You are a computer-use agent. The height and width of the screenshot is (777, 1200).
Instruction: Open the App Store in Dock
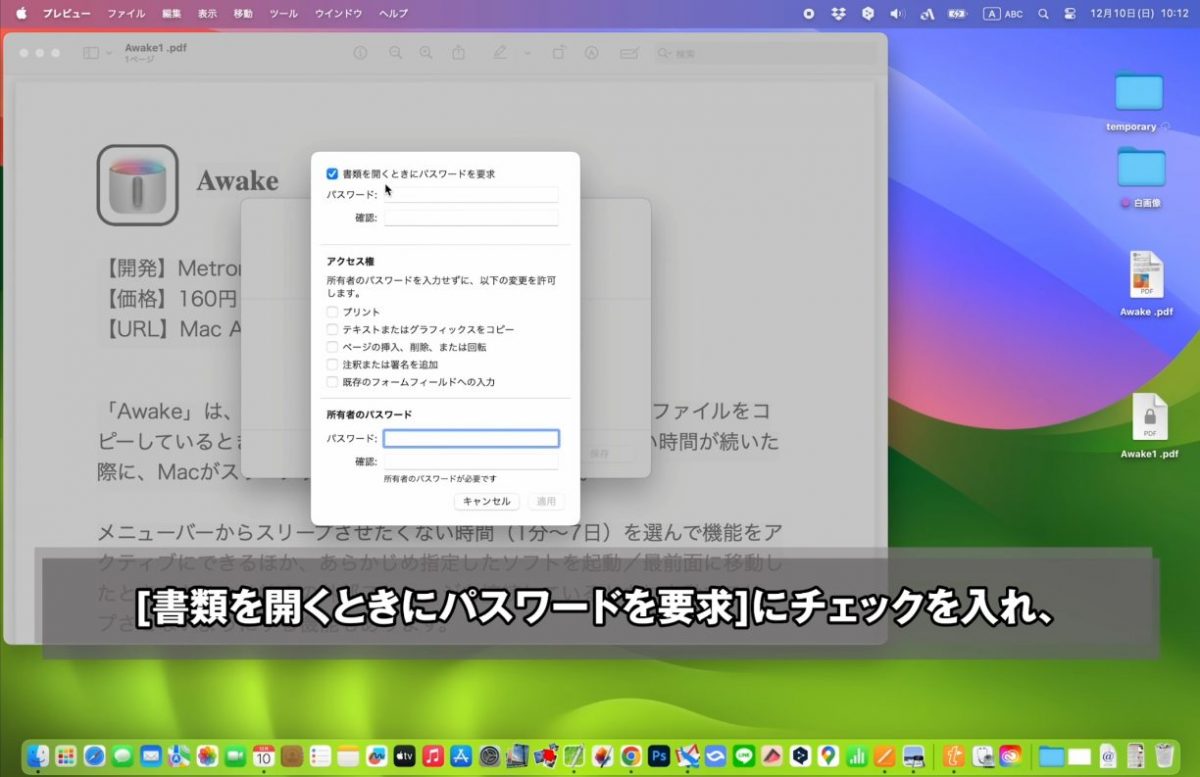pyautogui.click(x=462, y=756)
